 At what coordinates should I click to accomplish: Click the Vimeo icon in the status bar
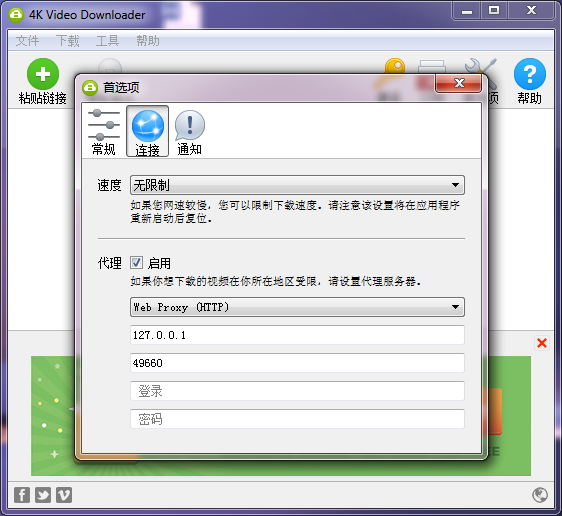(64, 495)
